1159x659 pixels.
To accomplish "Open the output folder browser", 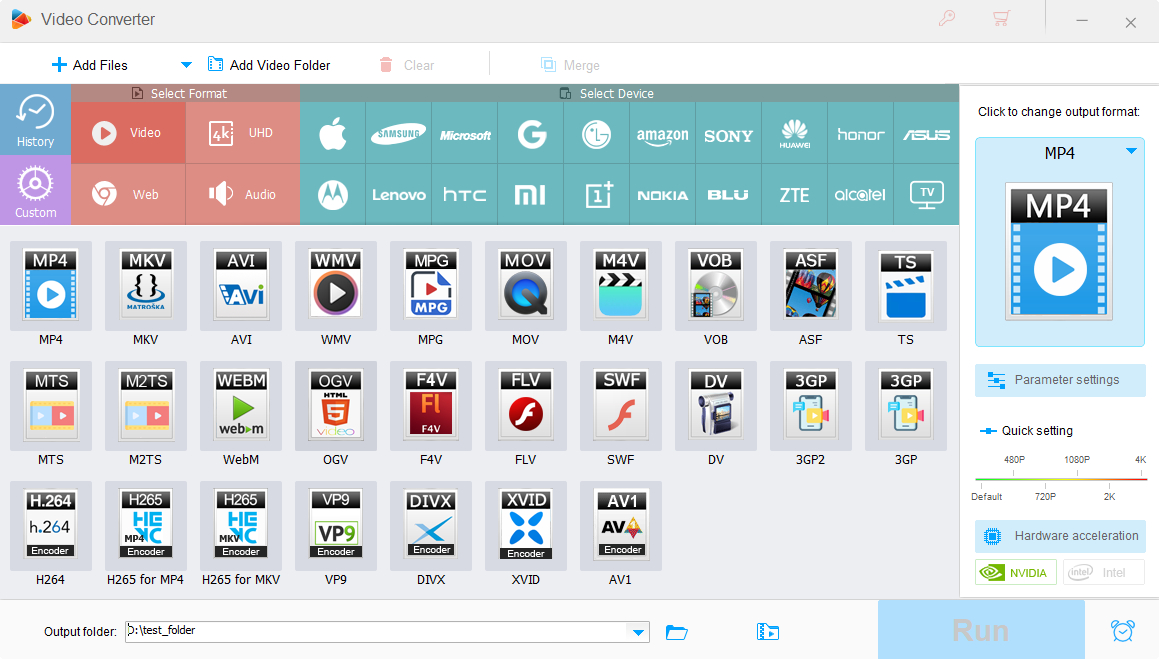I will point(677,632).
